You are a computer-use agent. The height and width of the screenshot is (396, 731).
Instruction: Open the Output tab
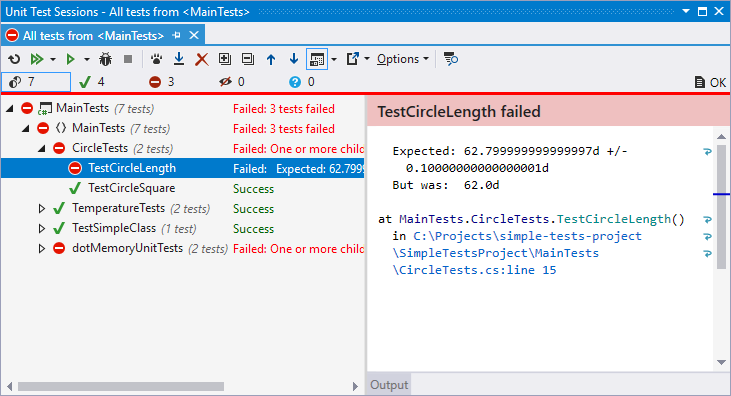[x=389, y=385]
